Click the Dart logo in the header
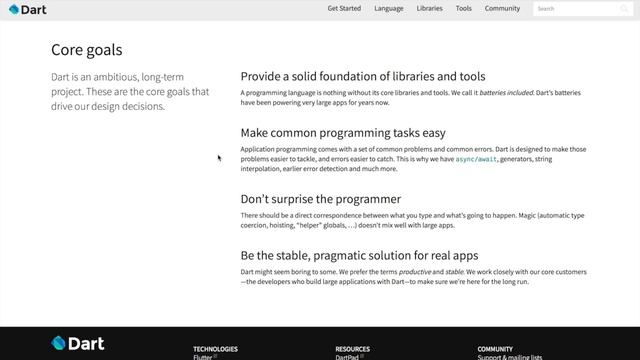This screenshot has width=640, height=360. click(28, 9)
